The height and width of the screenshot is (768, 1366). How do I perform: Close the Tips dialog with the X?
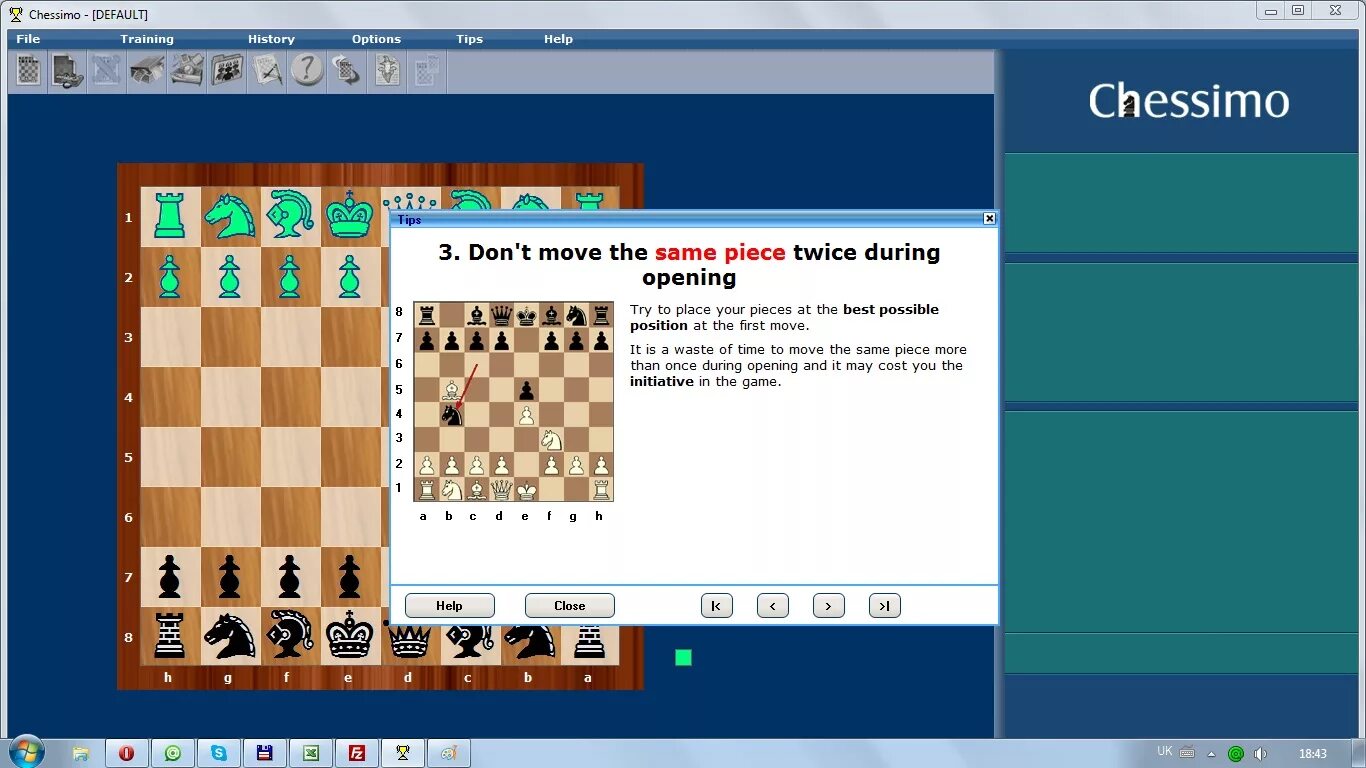[989, 218]
